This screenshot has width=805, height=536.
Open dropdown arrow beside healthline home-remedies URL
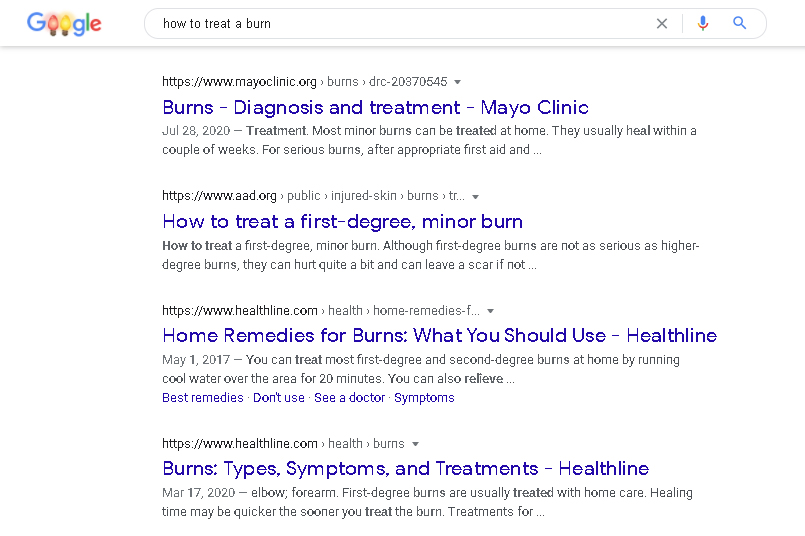pyautogui.click(x=490, y=311)
